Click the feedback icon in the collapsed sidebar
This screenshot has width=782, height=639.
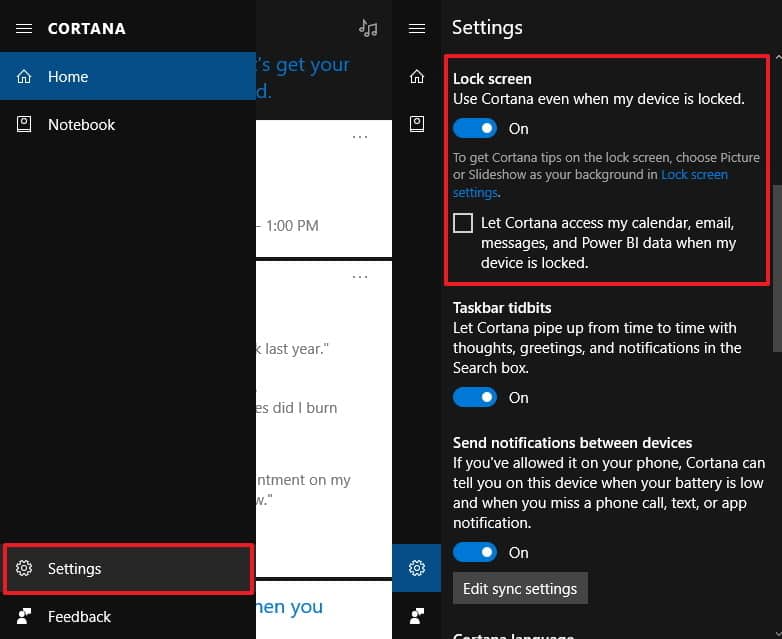(417, 616)
